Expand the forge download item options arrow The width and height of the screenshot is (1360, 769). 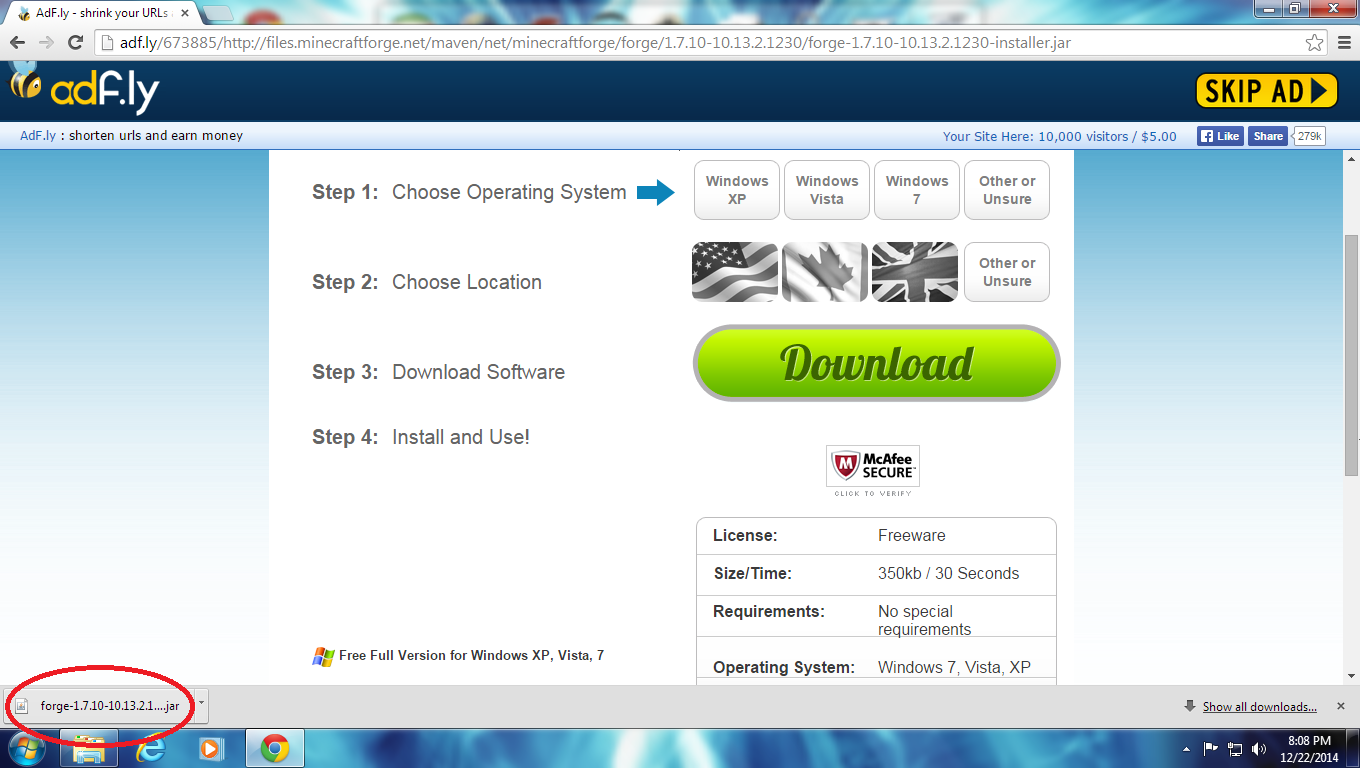pyautogui.click(x=201, y=705)
